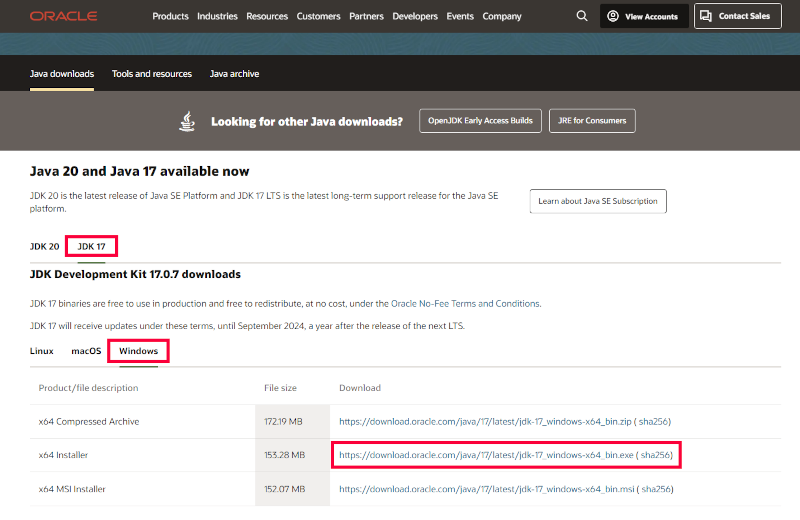Open the Company menu
This screenshot has width=800, height=520.
point(502,16)
